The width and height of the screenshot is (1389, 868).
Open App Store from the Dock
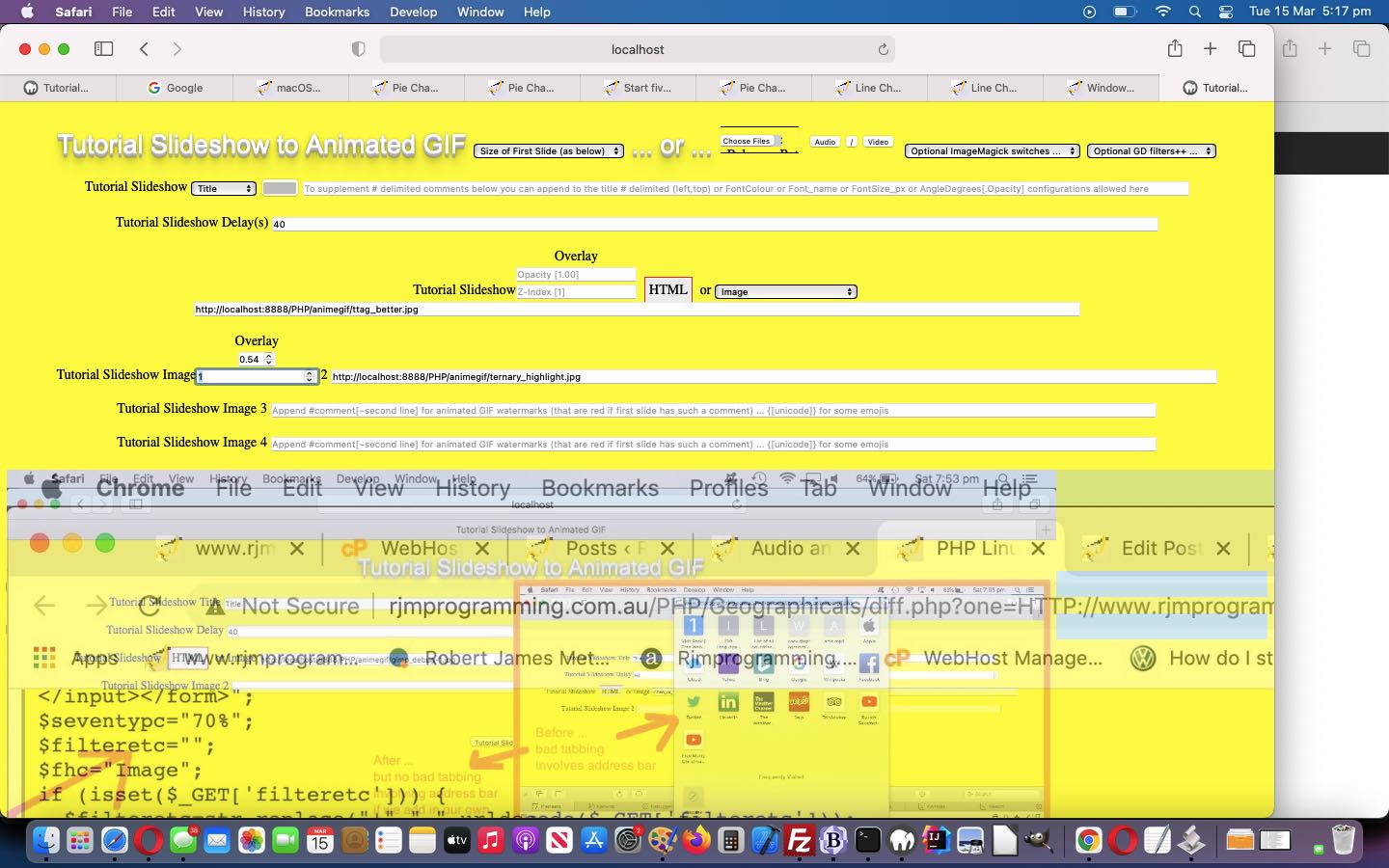pos(593,841)
